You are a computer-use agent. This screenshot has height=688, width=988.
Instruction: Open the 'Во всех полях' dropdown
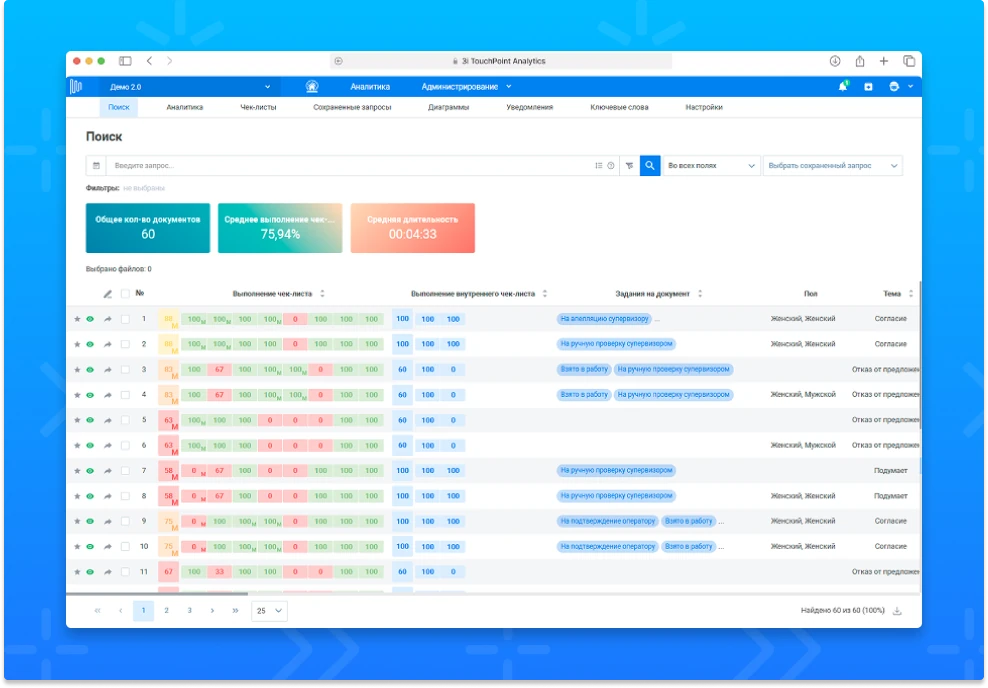click(711, 166)
